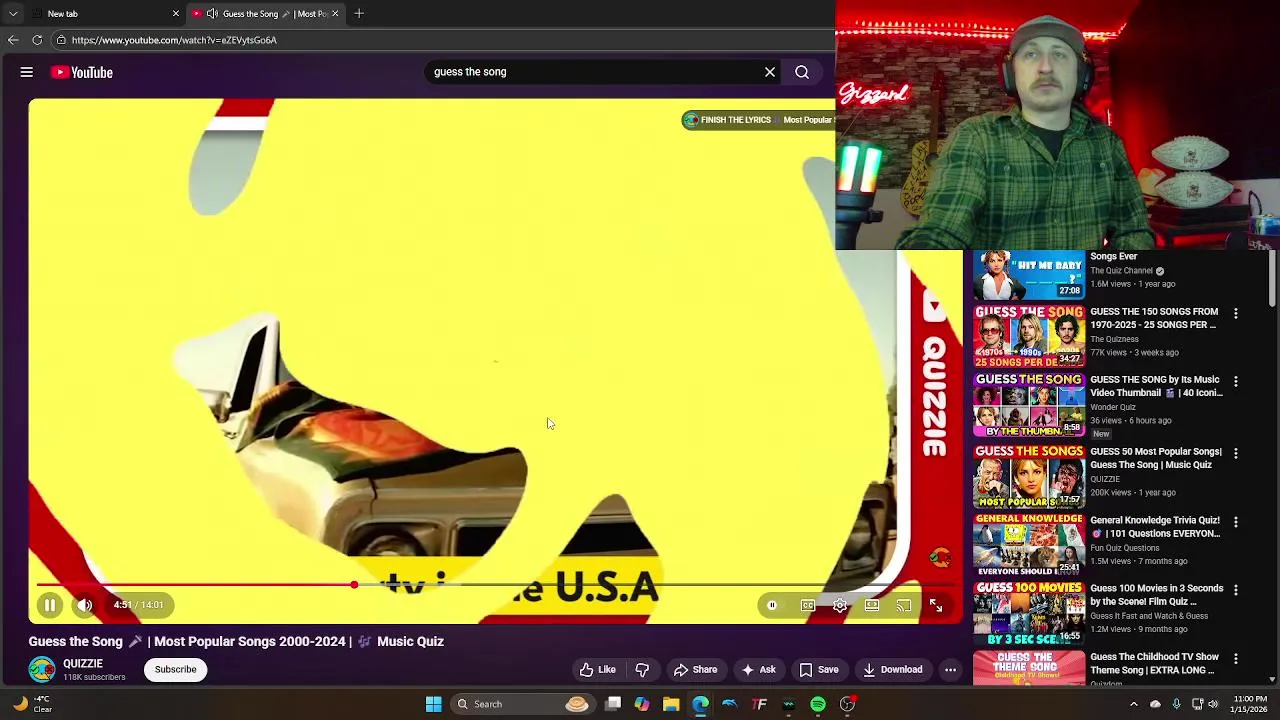Open options menu for 'Music Video Thumbnail' video

pos(1236,381)
